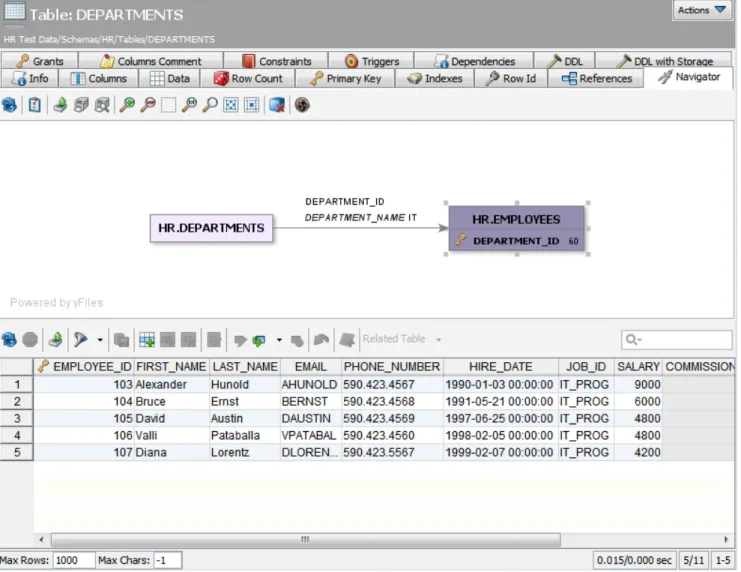
Task: Click the undo arrow icon in the grid toolbar
Action: pyautogui.click(x=321, y=340)
